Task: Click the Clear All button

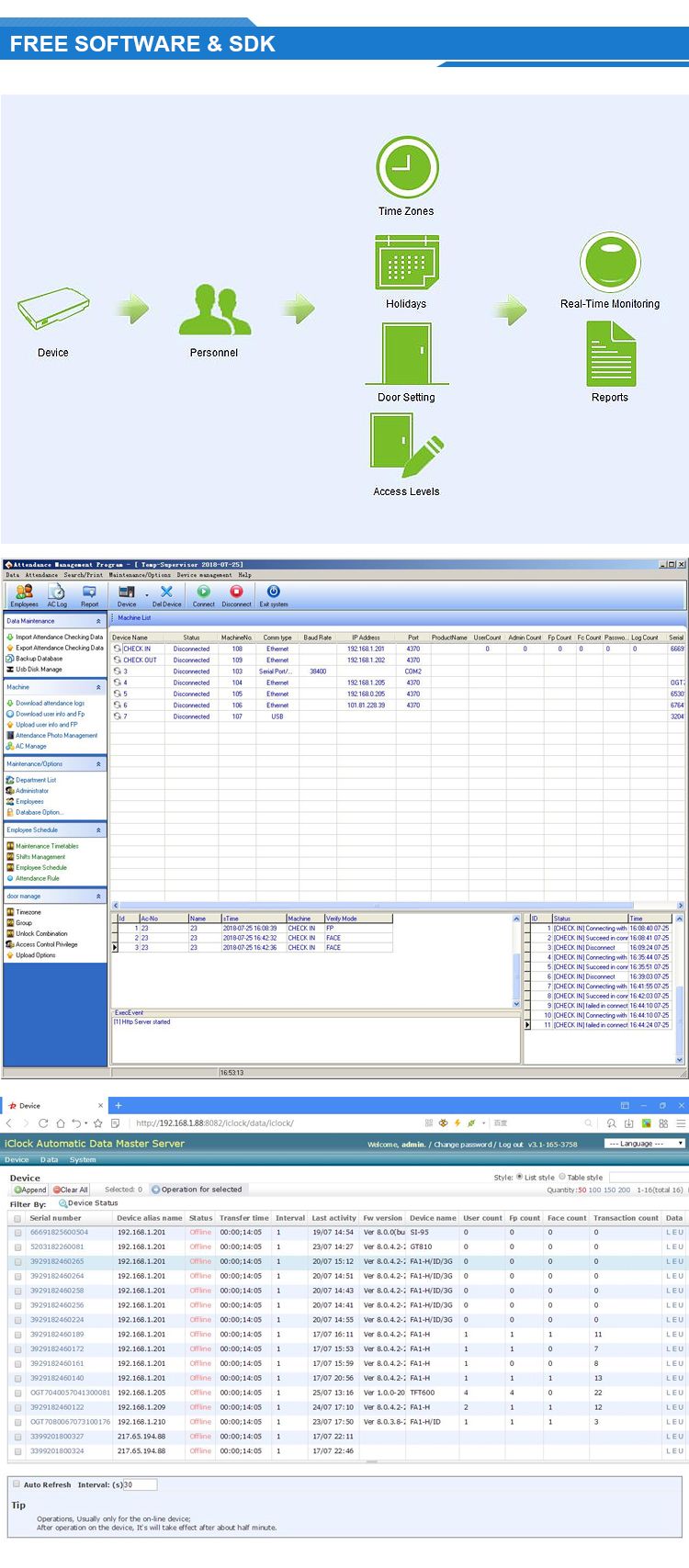Action: click(x=71, y=1190)
